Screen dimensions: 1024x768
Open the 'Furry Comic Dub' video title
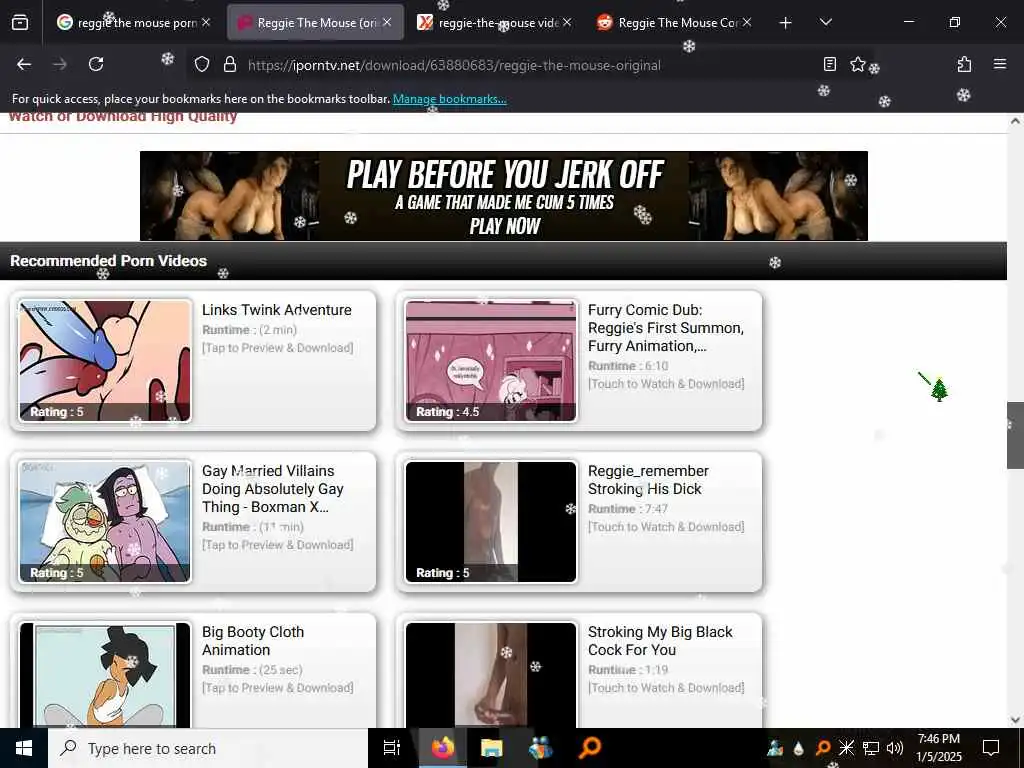[665, 328]
